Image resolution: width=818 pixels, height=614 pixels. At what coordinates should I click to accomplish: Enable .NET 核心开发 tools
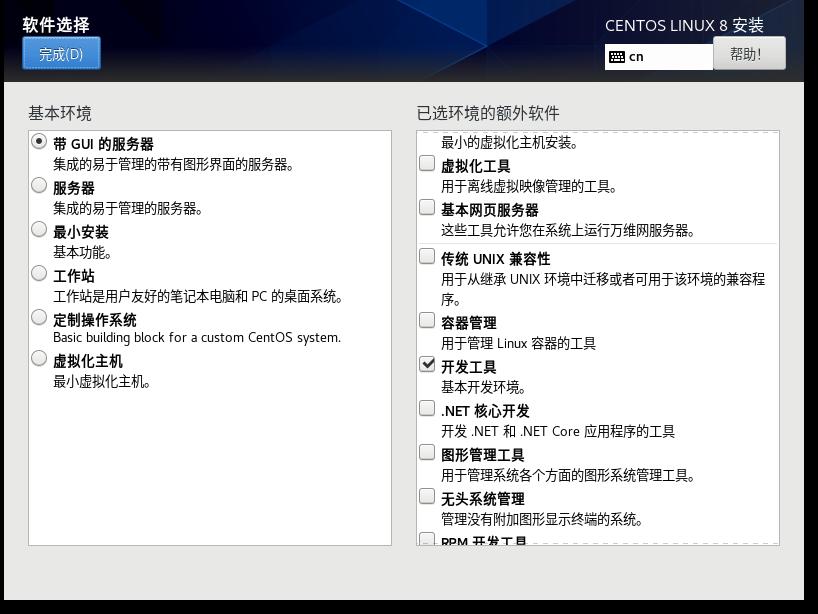coord(426,409)
